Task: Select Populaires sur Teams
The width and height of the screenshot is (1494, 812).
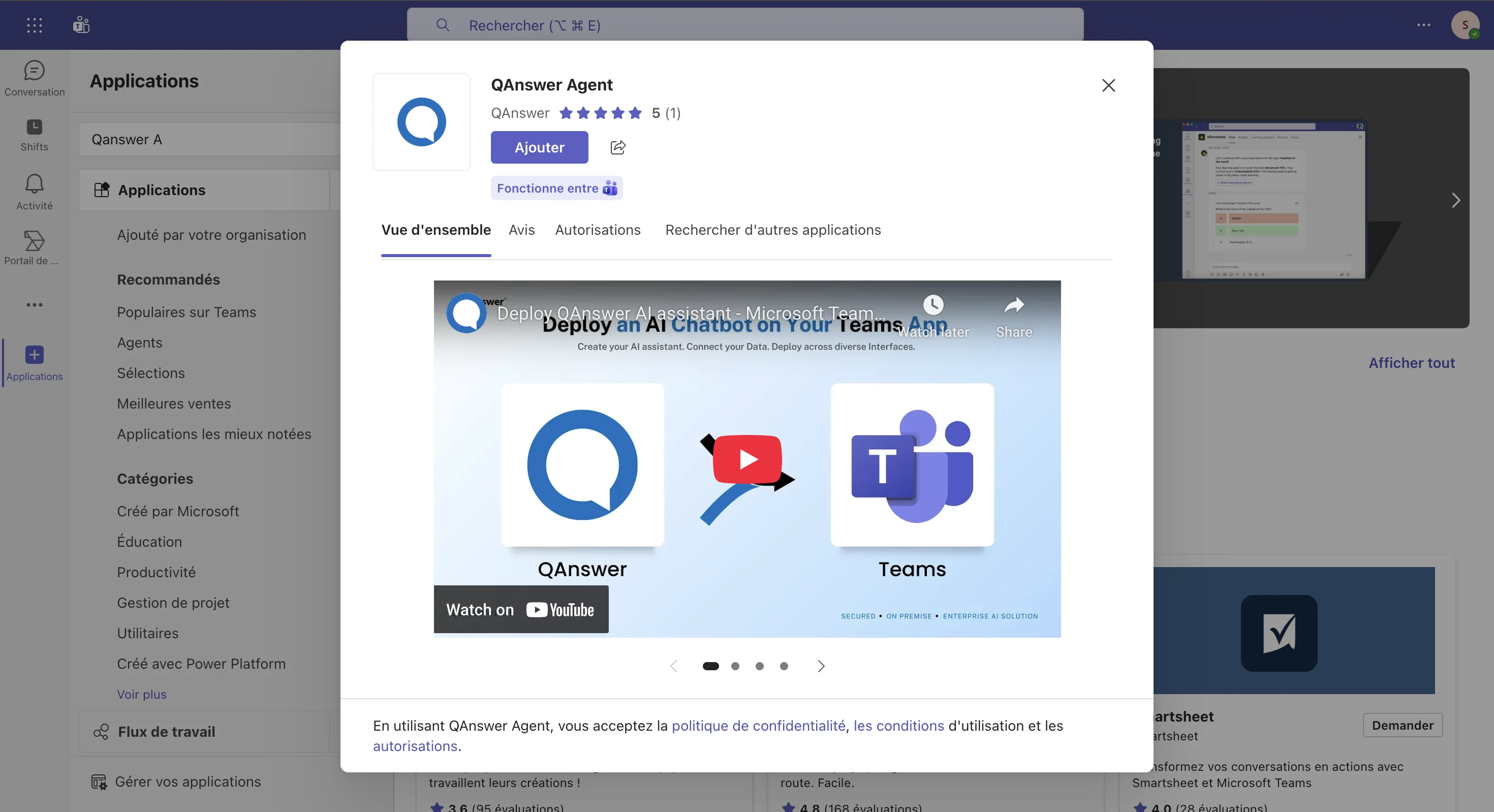Action: coord(186,312)
